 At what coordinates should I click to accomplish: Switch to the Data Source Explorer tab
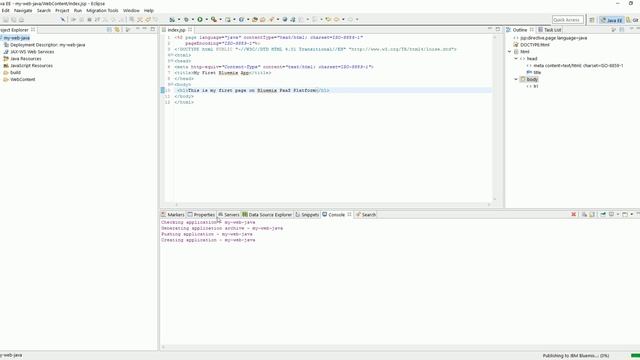coord(267,215)
